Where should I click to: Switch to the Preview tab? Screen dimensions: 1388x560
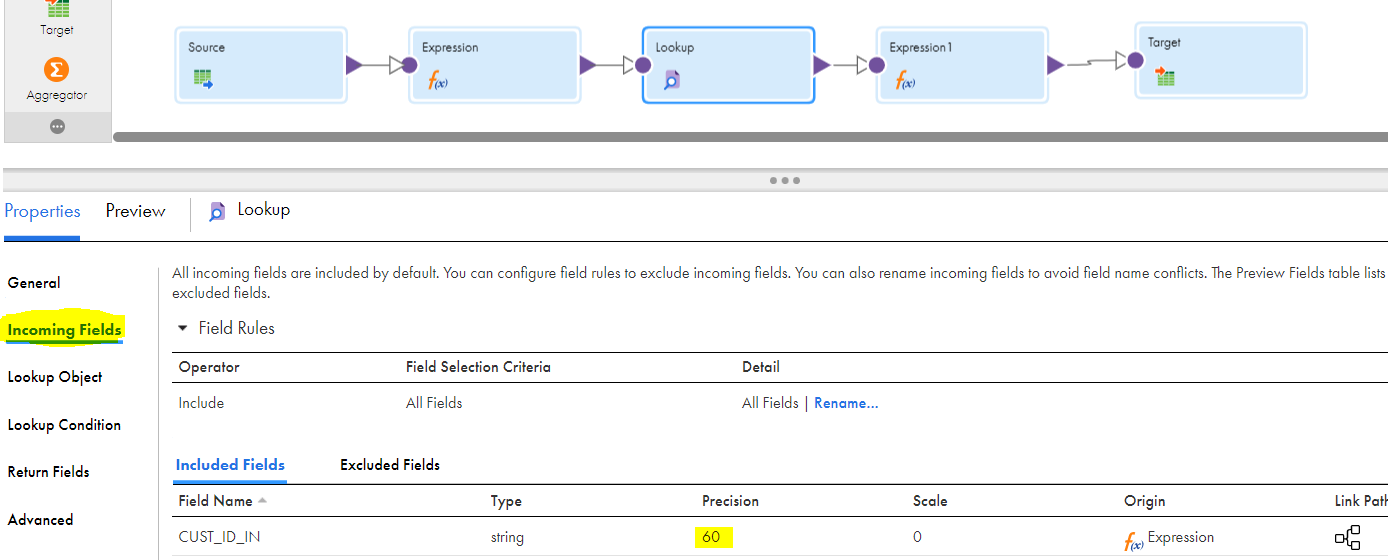pyautogui.click(x=135, y=211)
